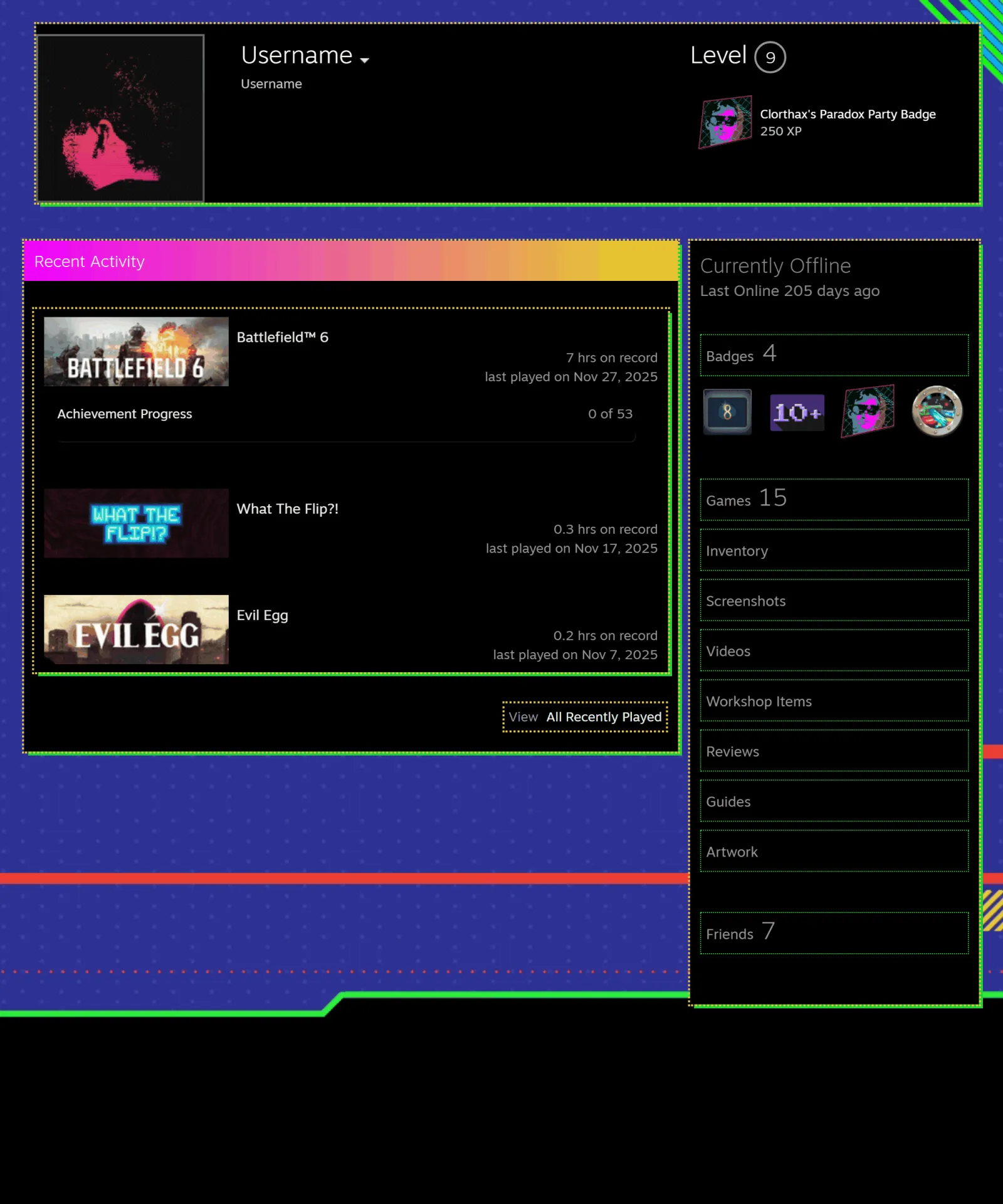Open the Inventory page

[834, 550]
